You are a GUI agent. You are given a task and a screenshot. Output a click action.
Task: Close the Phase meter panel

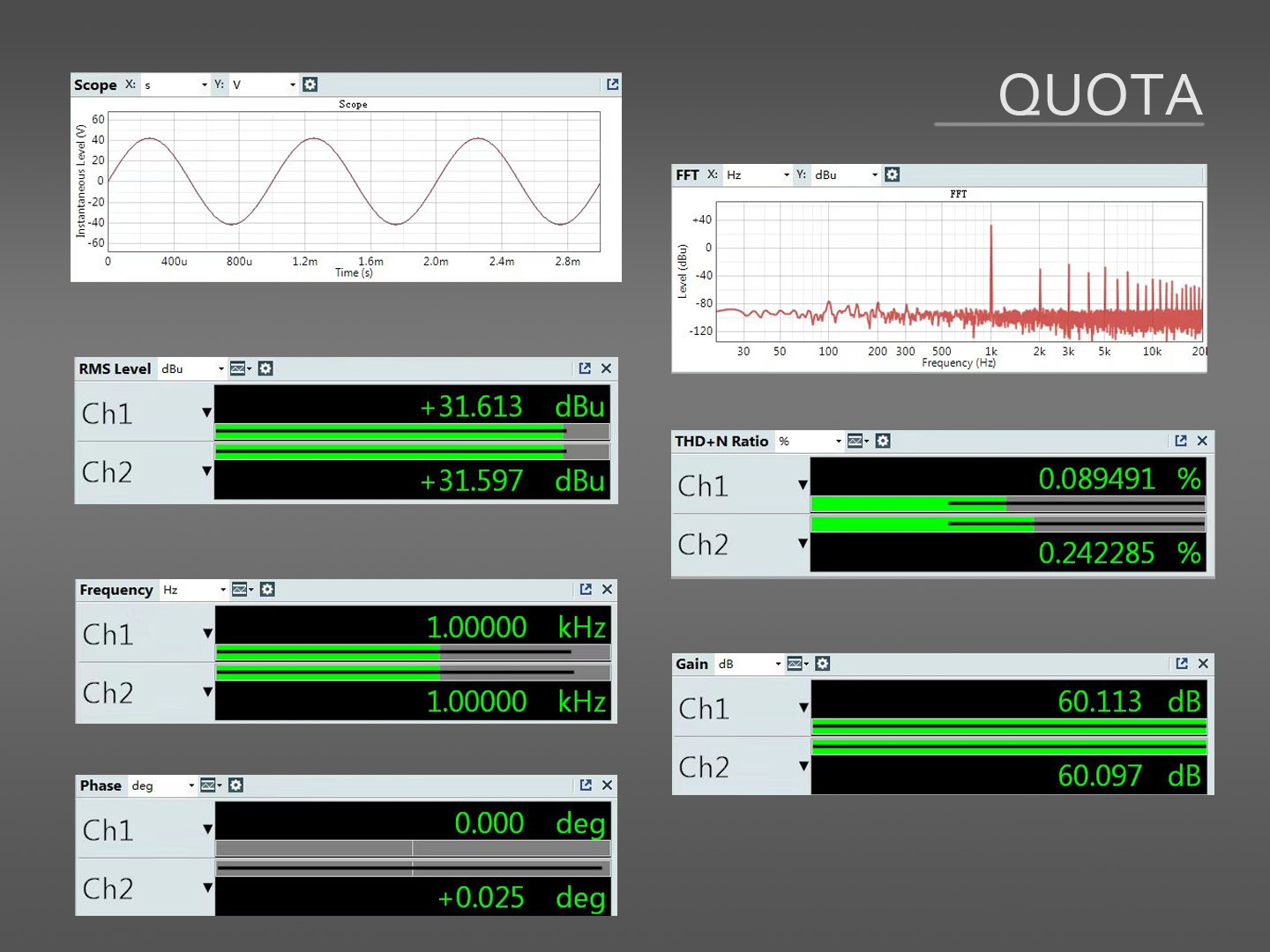(607, 785)
